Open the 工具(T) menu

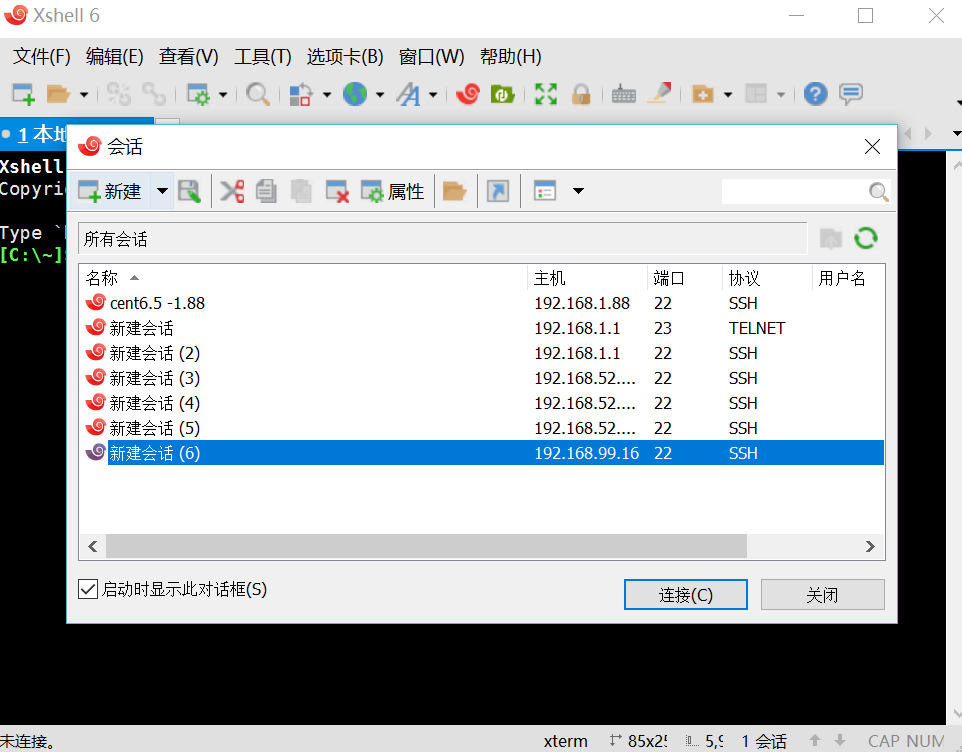pos(262,56)
